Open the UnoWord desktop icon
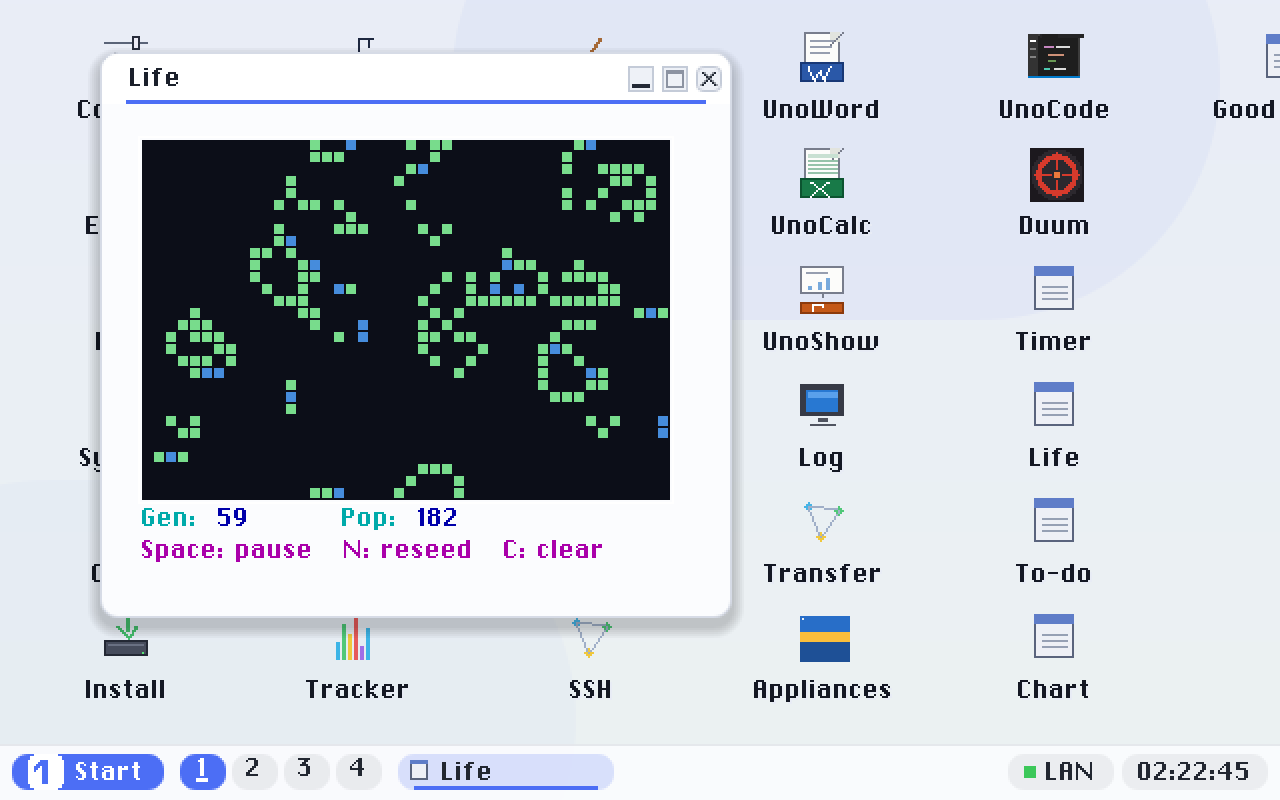This screenshot has width=1280, height=800. pos(821,75)
